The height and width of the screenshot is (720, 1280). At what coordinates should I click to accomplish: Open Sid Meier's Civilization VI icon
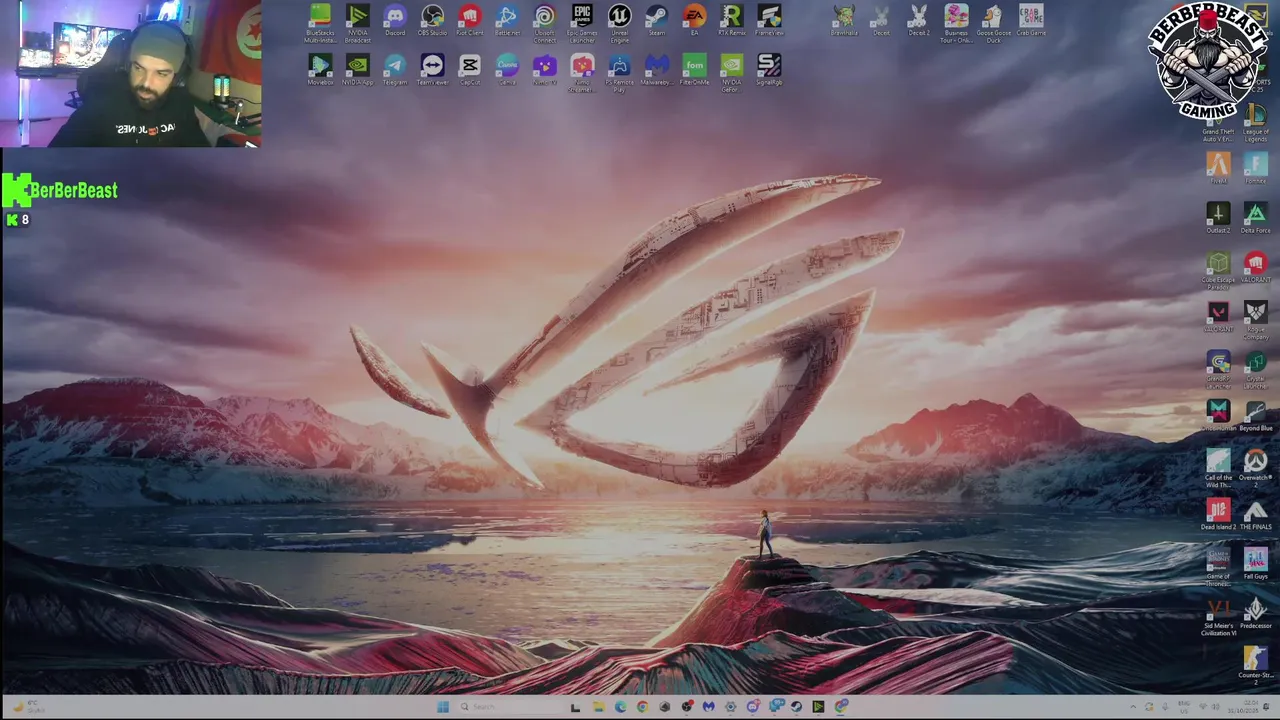coord(1218,617)
